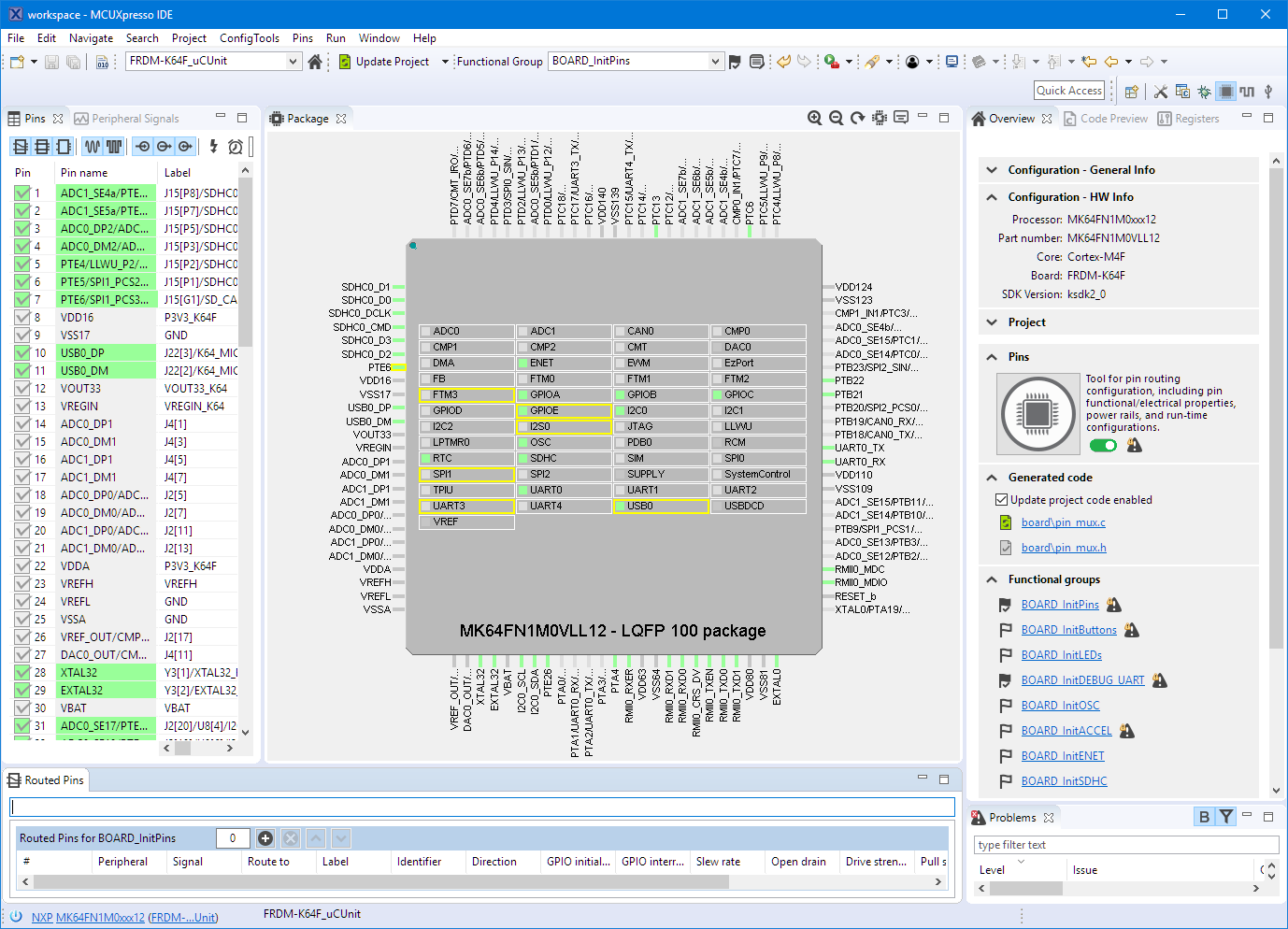Open the Clocks tool waveform icon
This screenshot has height=929, width=1288.
1247,92
